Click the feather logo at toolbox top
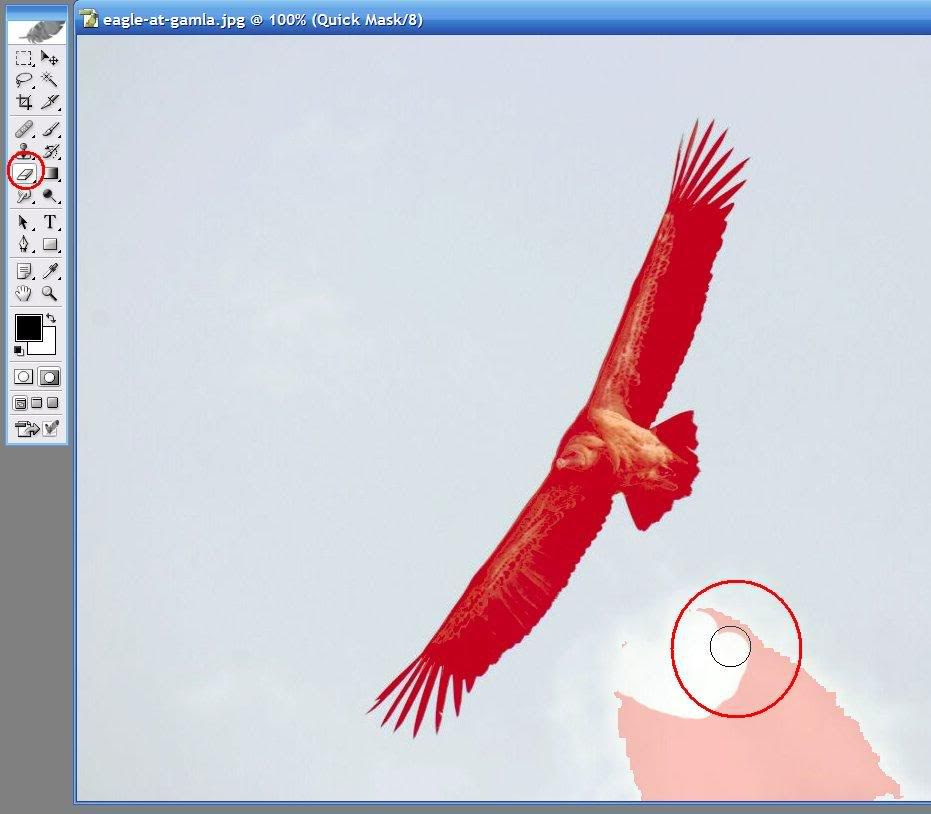The height and width of the screenshot is (814, 931). click(x=37, y=32)
